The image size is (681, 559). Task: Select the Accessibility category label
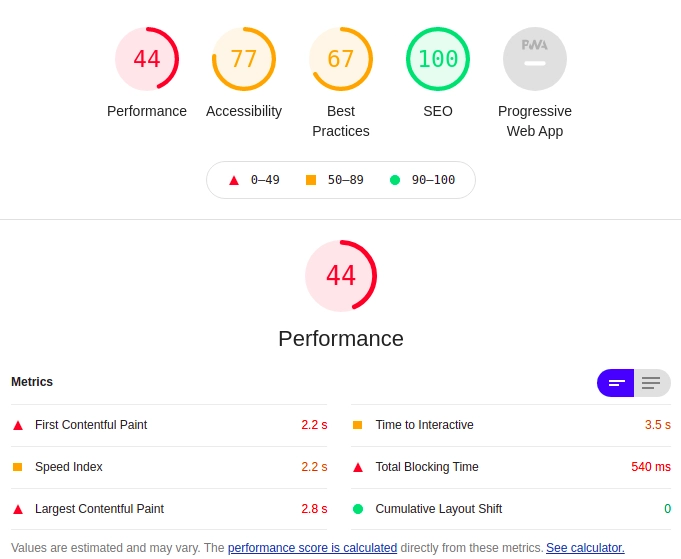click(x=244, y=111)
